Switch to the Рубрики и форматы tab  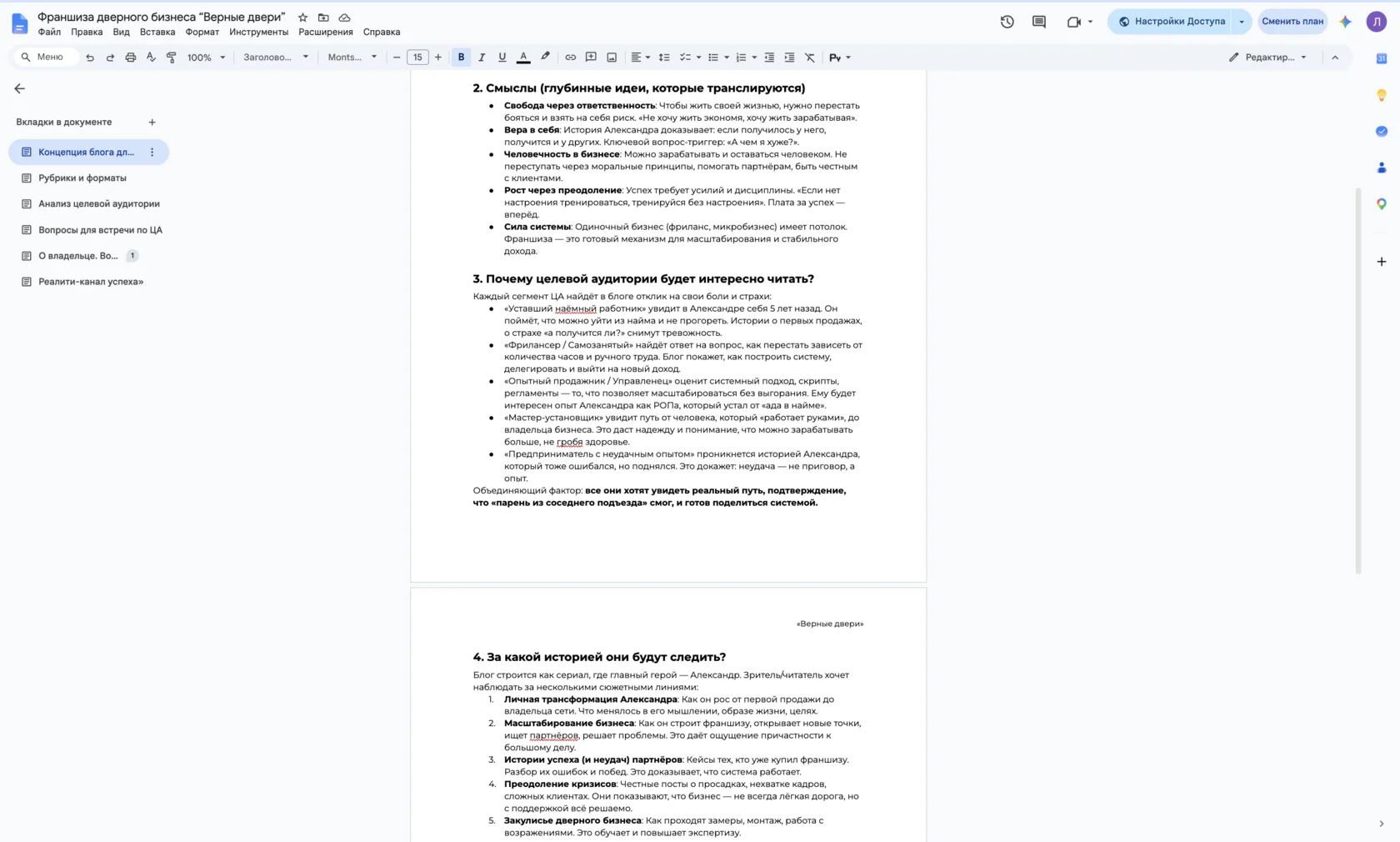point(82,178)
